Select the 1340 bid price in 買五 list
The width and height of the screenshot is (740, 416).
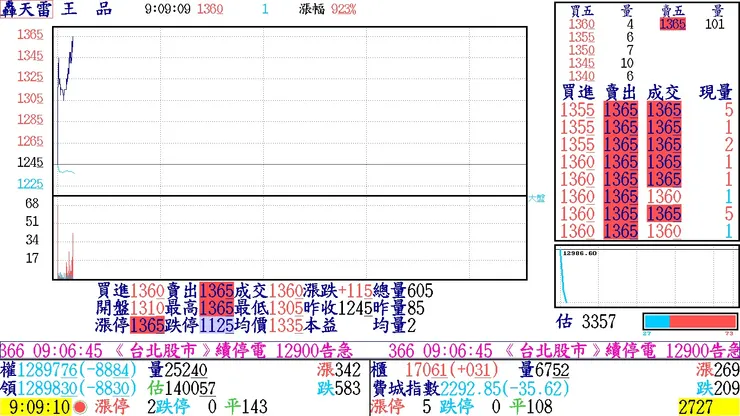(x=581, y=76)
